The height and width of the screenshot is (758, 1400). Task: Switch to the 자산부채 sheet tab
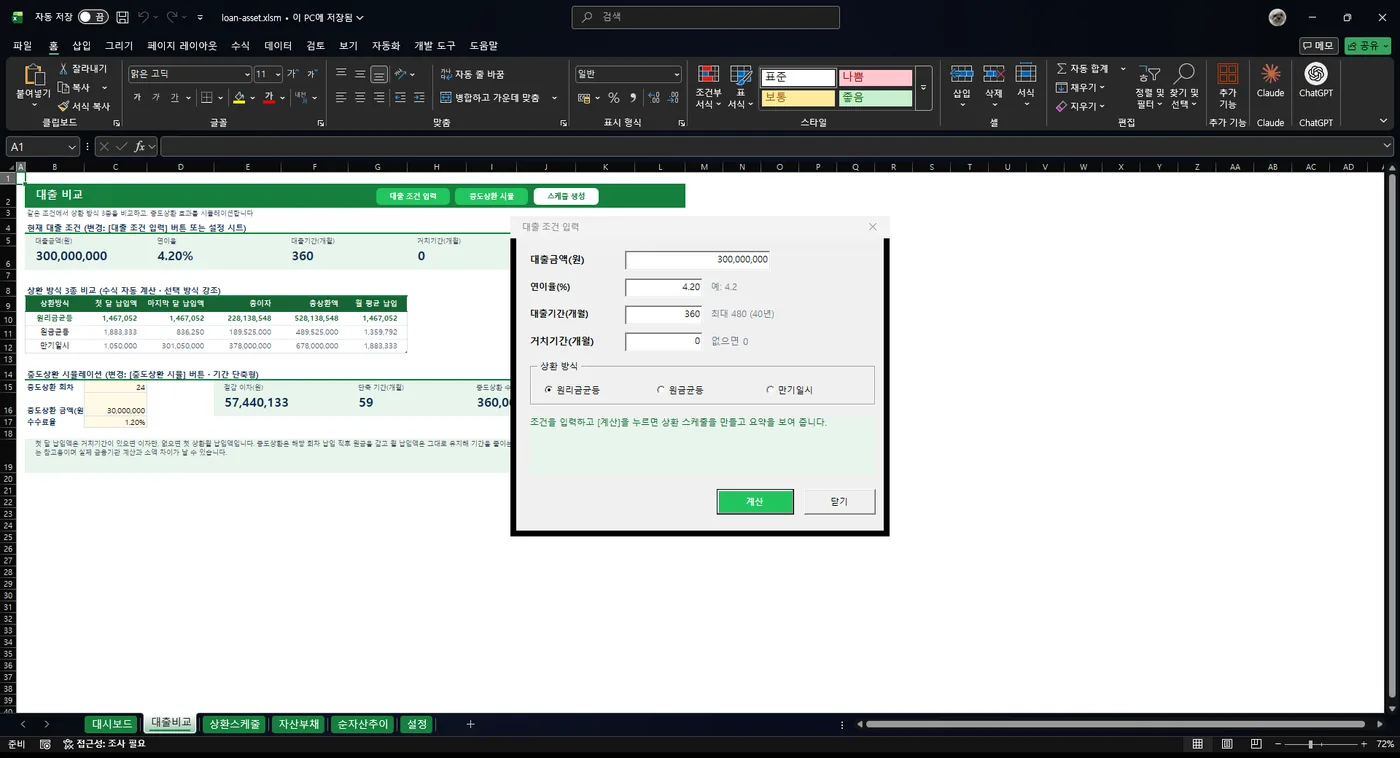(x=299, y=724)
